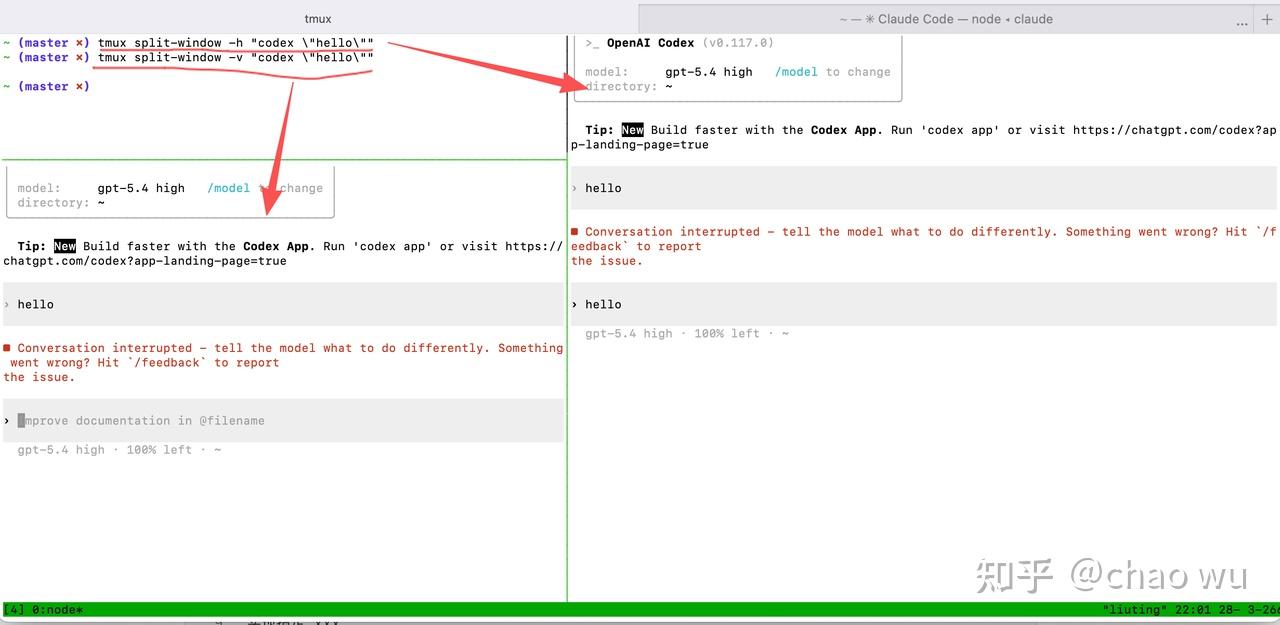This screenshot has height=625, width=1280.
Task: Focus the "hello" input prompt above right status line
Action: [924, 304]
